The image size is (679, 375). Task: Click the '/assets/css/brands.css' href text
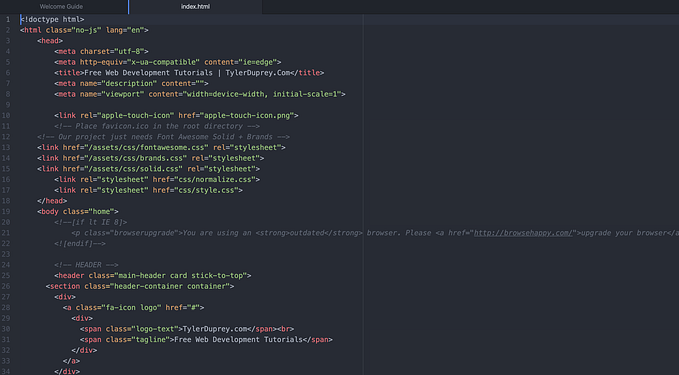pos(136,158)
